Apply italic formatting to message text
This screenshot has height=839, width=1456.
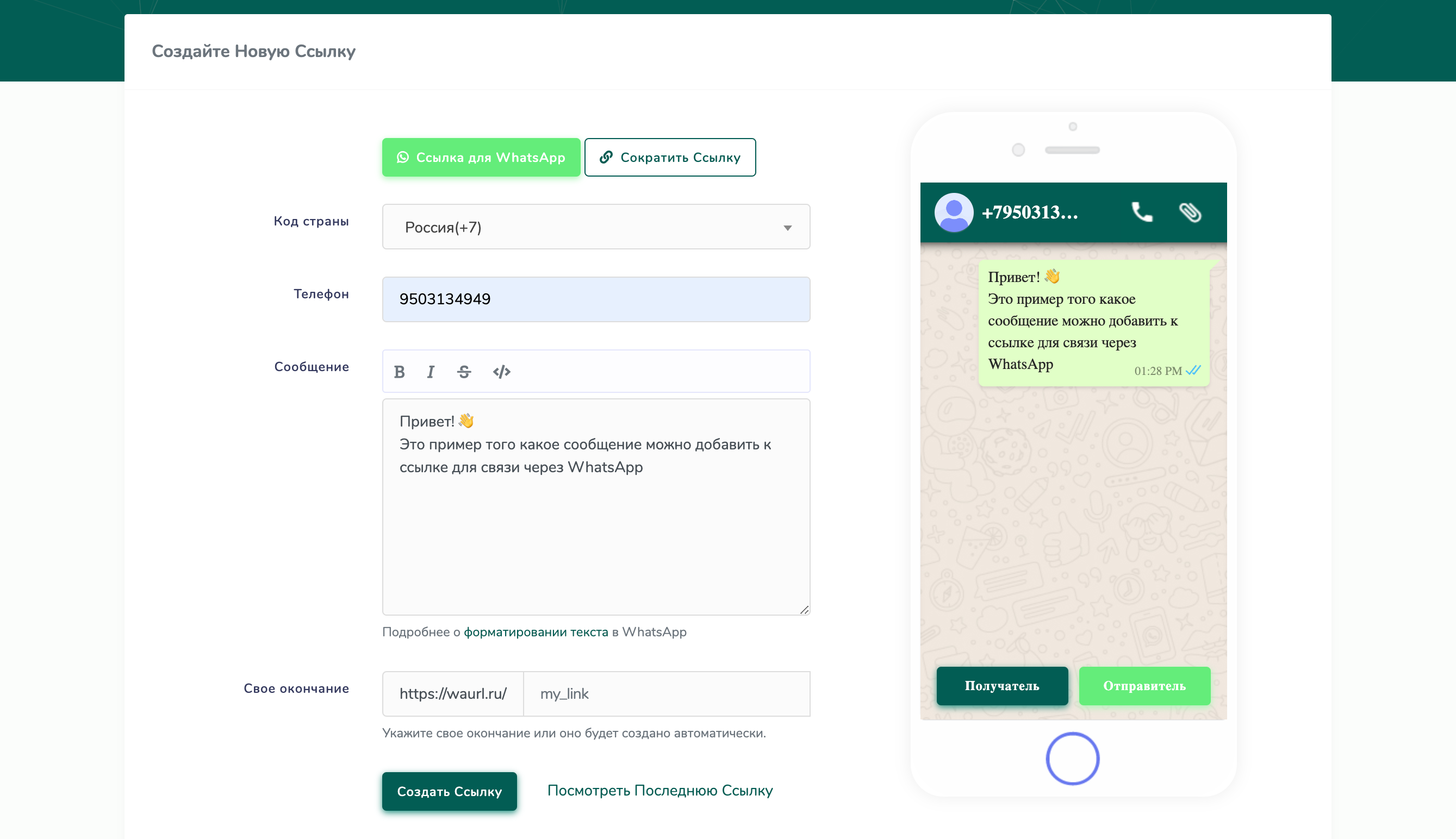(431, 372)
